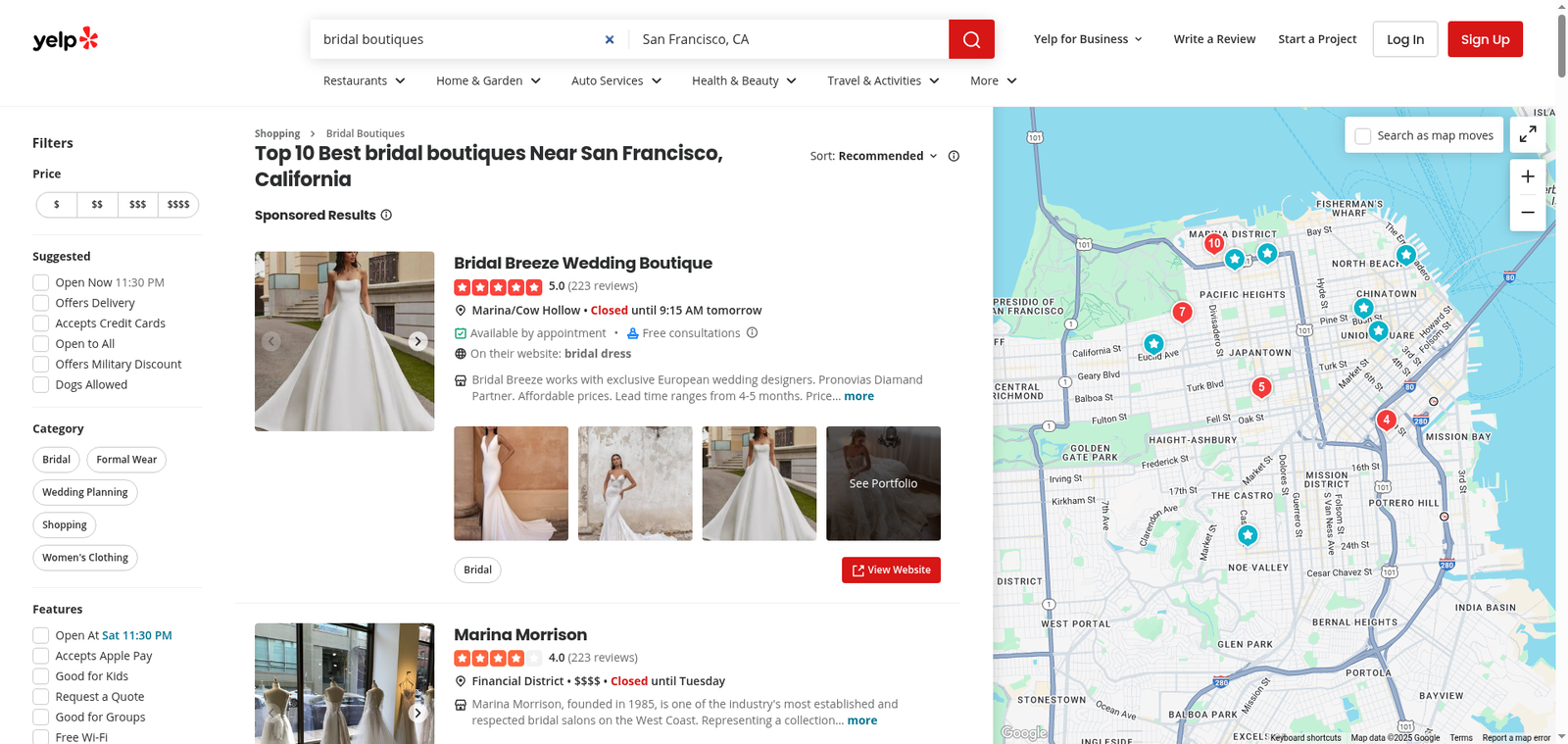The image size is (1568, 744).
Task: Focus the bridal boutiques search field
Action: tap(459, 39)
